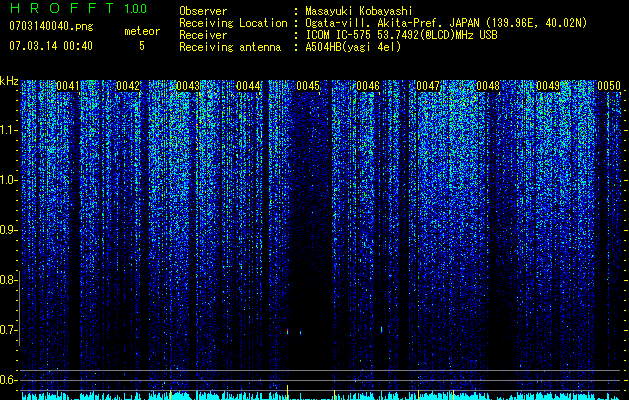Click the 0049 time marker
Image resolution: width=629 pixels, height=400 pixels.
(x=548, y=86)
